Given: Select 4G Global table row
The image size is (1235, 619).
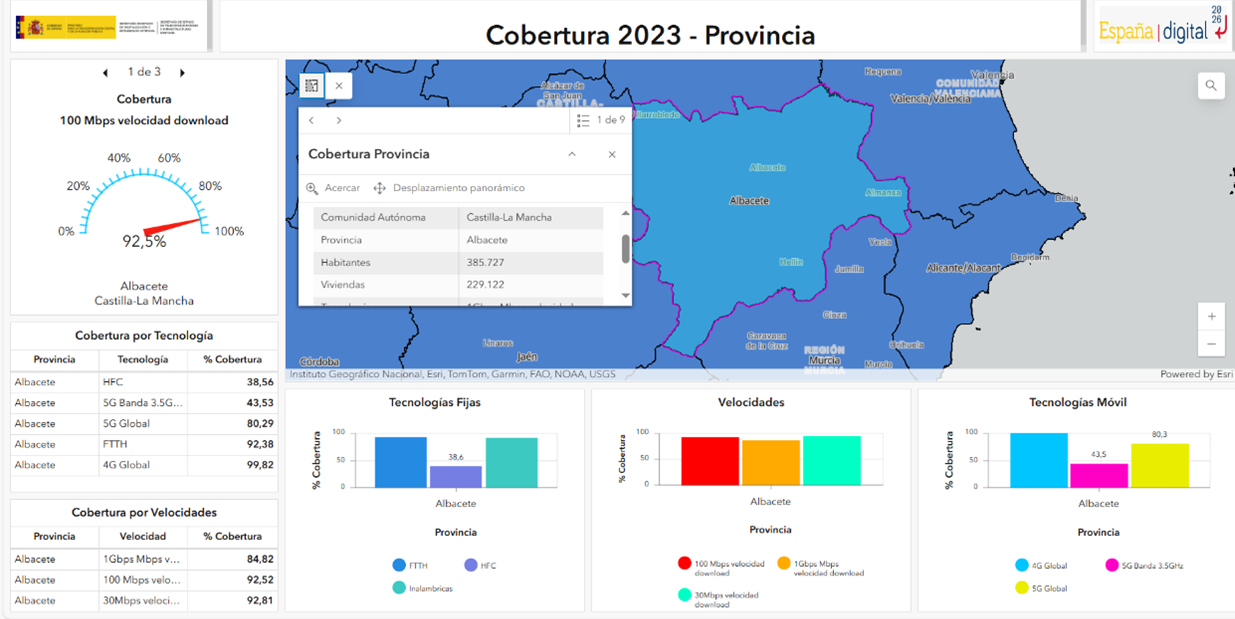Looking at the screenshot, I should click(x=144, y=465).
